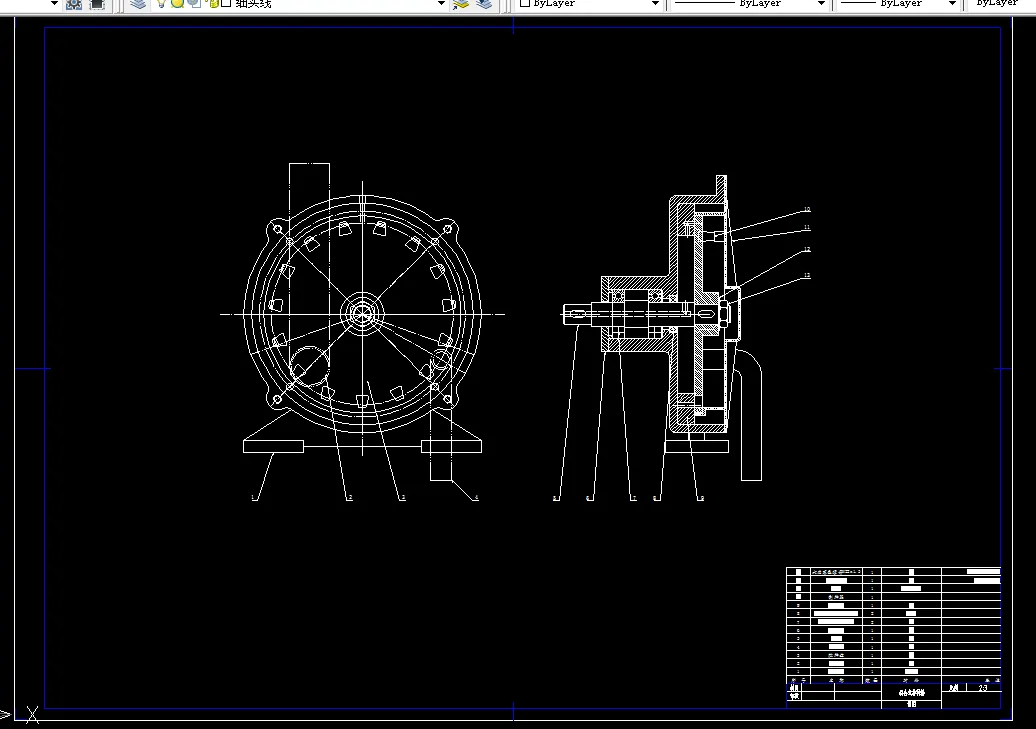This screenshot has height=729, width=1036.
Task: Click the current layer color swatch
Action: [x=226, y=3]
